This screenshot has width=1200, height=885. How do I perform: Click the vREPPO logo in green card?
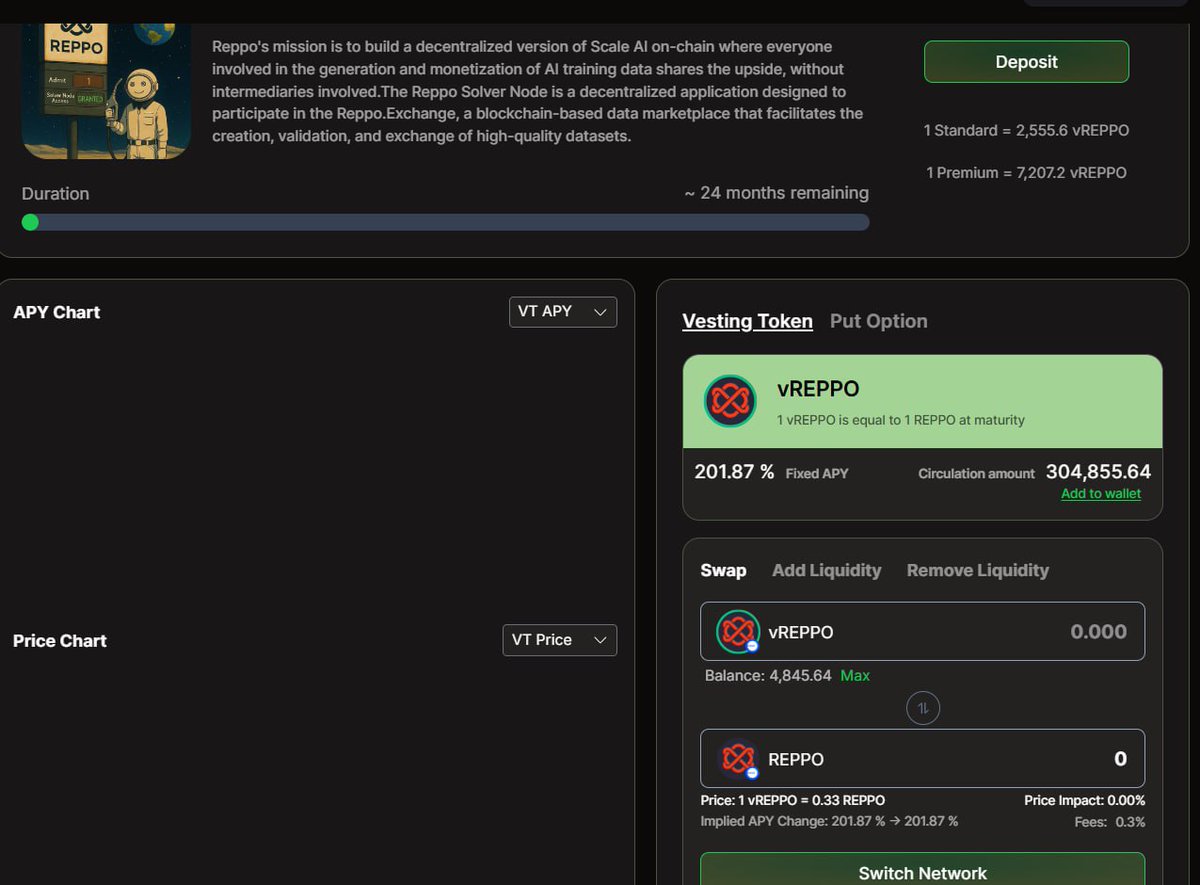731,401
